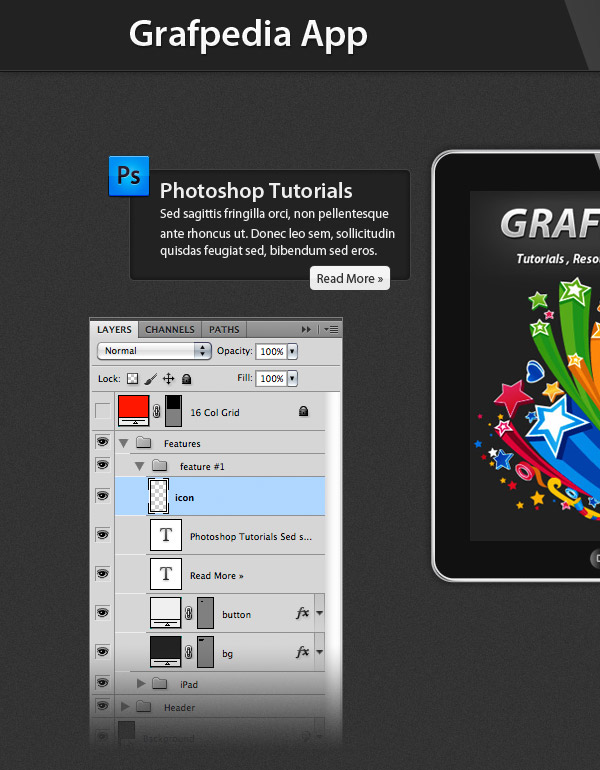Click the lock image pixels brush icon
Image resolution: width=600 pixels, height=770 pixels.
pyautogui.click(x=151, y=379)
